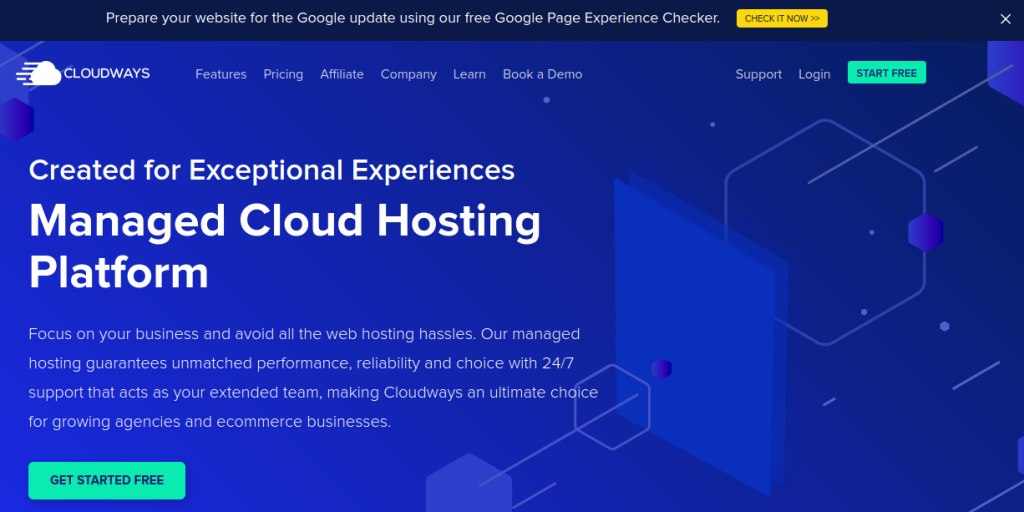The image size is (1024, 512).
Task: Click the heading Created for Exceptional Experiences
Action: tap(272, 170)
